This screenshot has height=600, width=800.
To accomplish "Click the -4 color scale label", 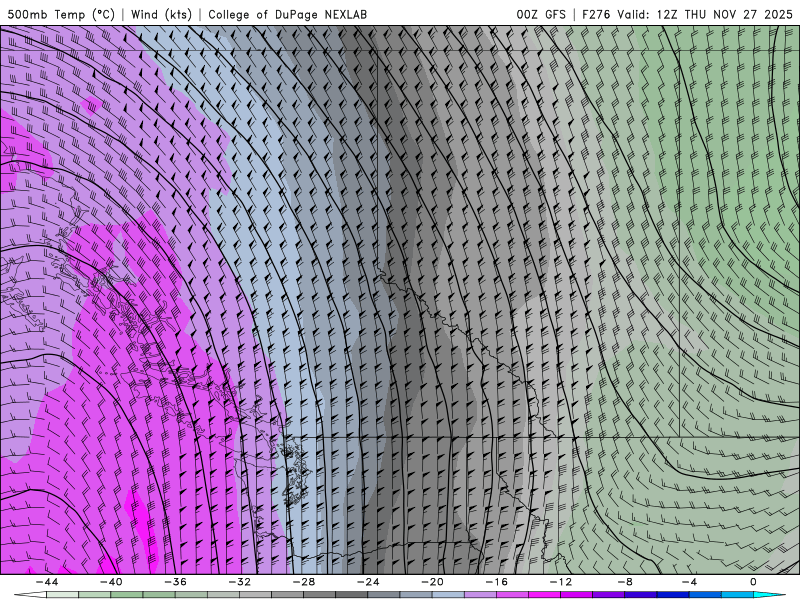I will click(690, 582).
